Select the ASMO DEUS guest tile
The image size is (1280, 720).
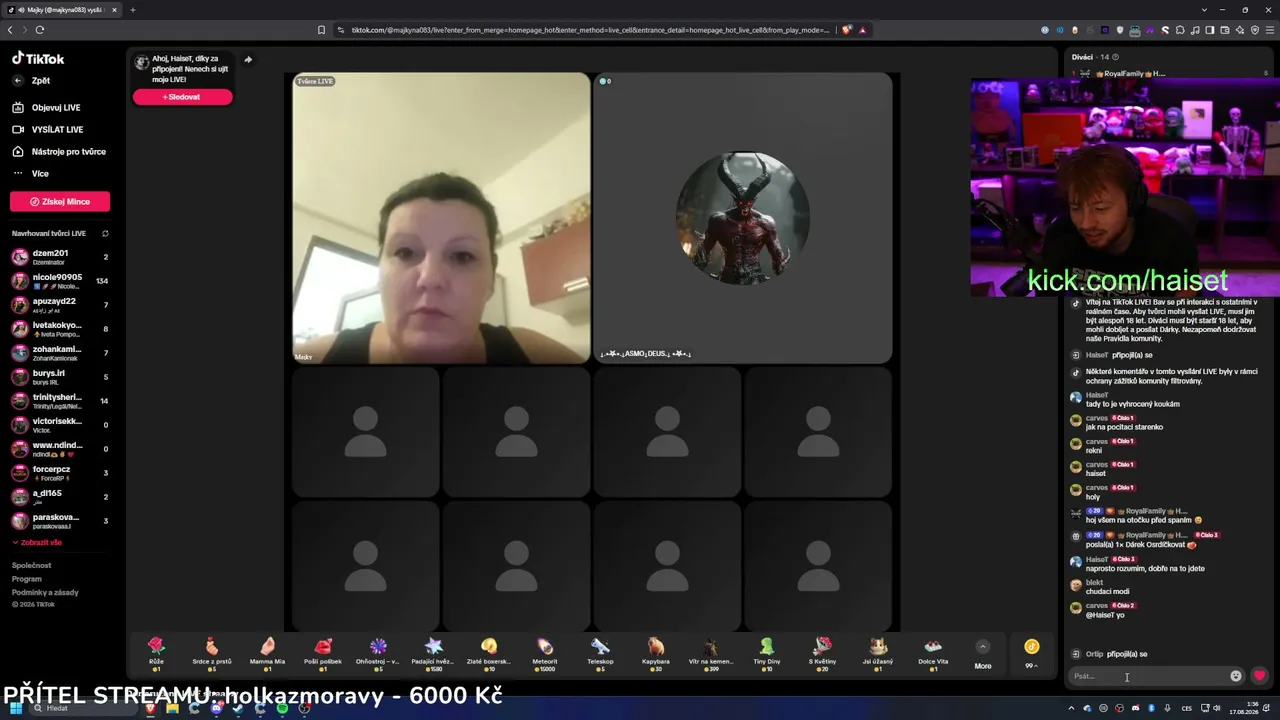click(x=742, y=218)
